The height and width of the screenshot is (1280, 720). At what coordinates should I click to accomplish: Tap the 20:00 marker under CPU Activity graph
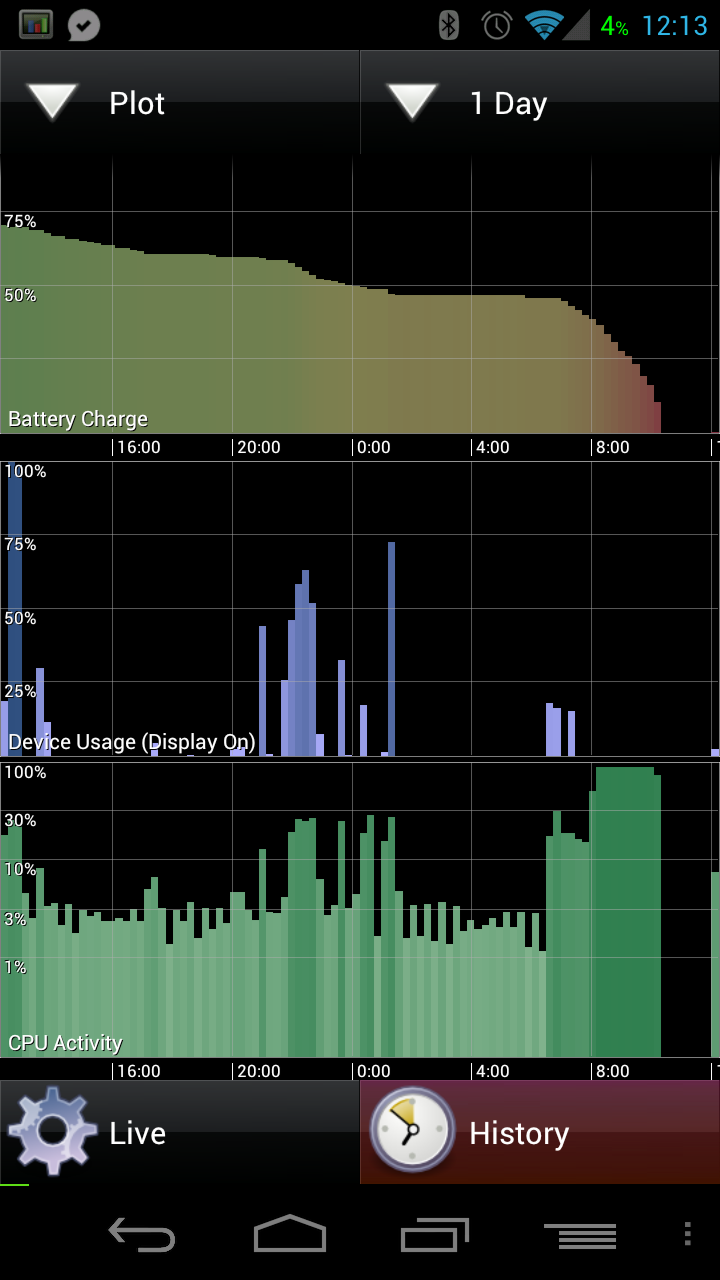258,1071
